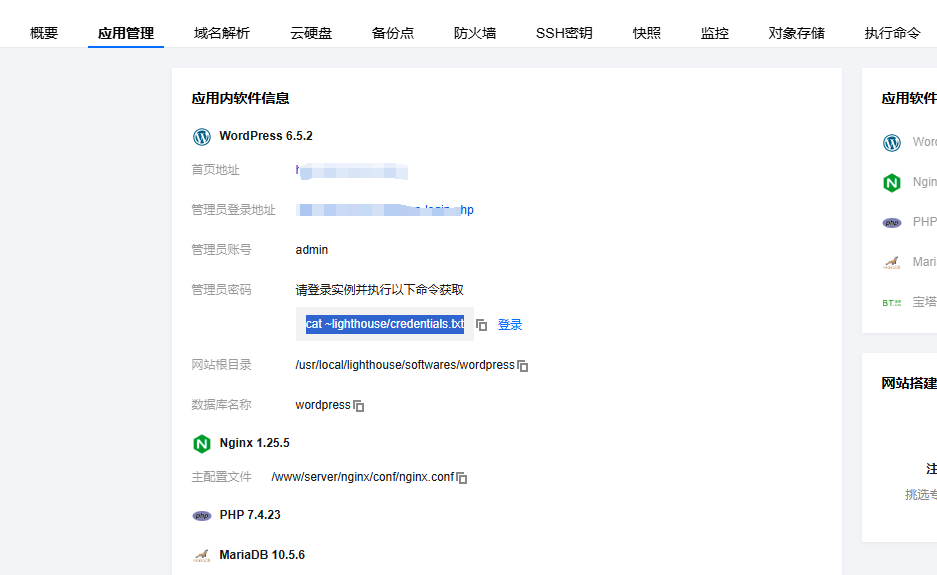Click the /usr/local/lighthouse/softwares/wordpress path text

(x=405, y=365)
